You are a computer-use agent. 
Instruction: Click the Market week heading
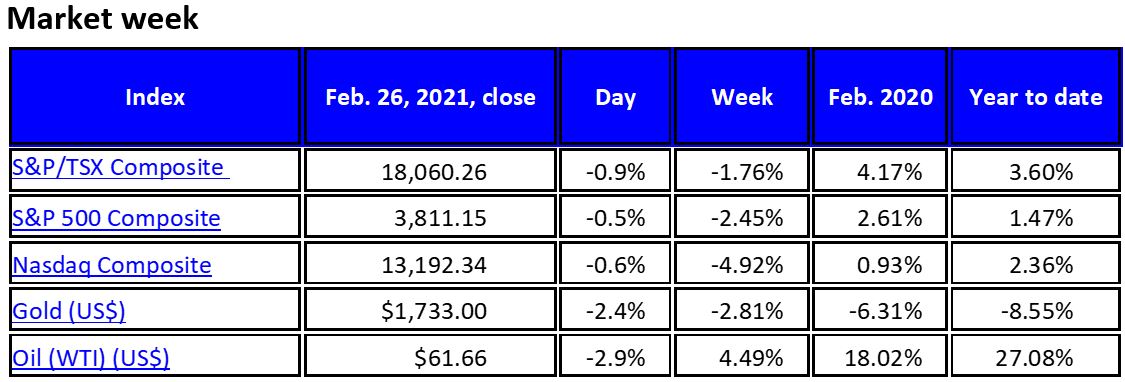[x=103, y=18]
